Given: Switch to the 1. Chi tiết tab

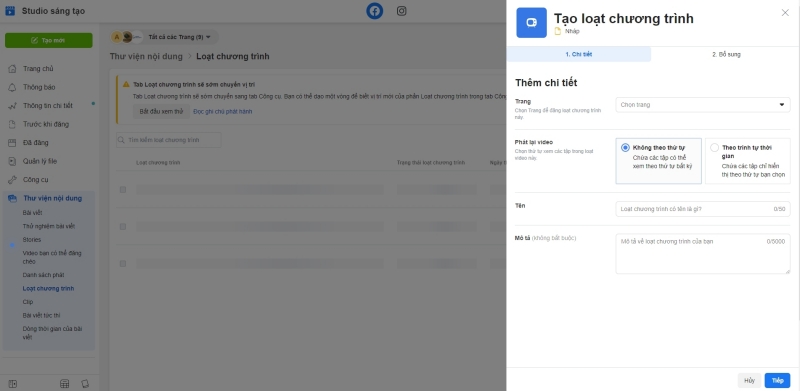Looking at the screenshot, I should point(579,54).
